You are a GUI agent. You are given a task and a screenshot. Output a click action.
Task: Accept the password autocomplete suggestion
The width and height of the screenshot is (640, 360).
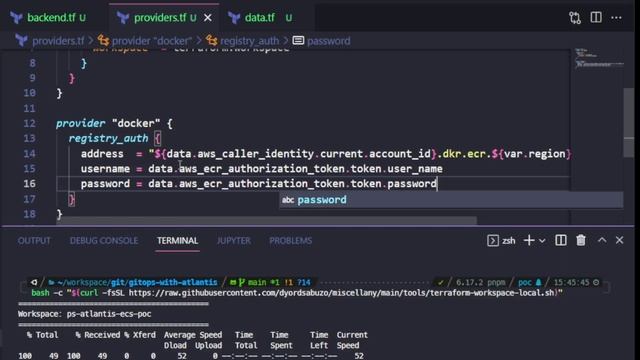click(x=451, y=200)
